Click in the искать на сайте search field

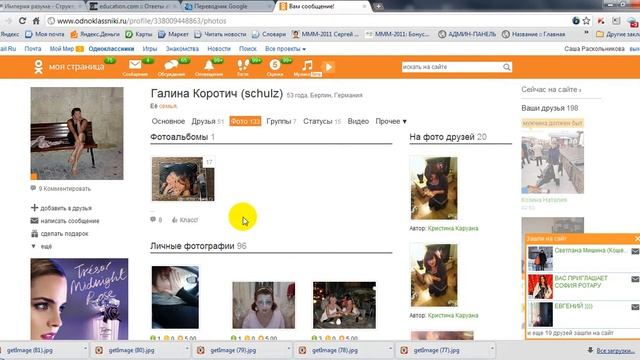452,67
